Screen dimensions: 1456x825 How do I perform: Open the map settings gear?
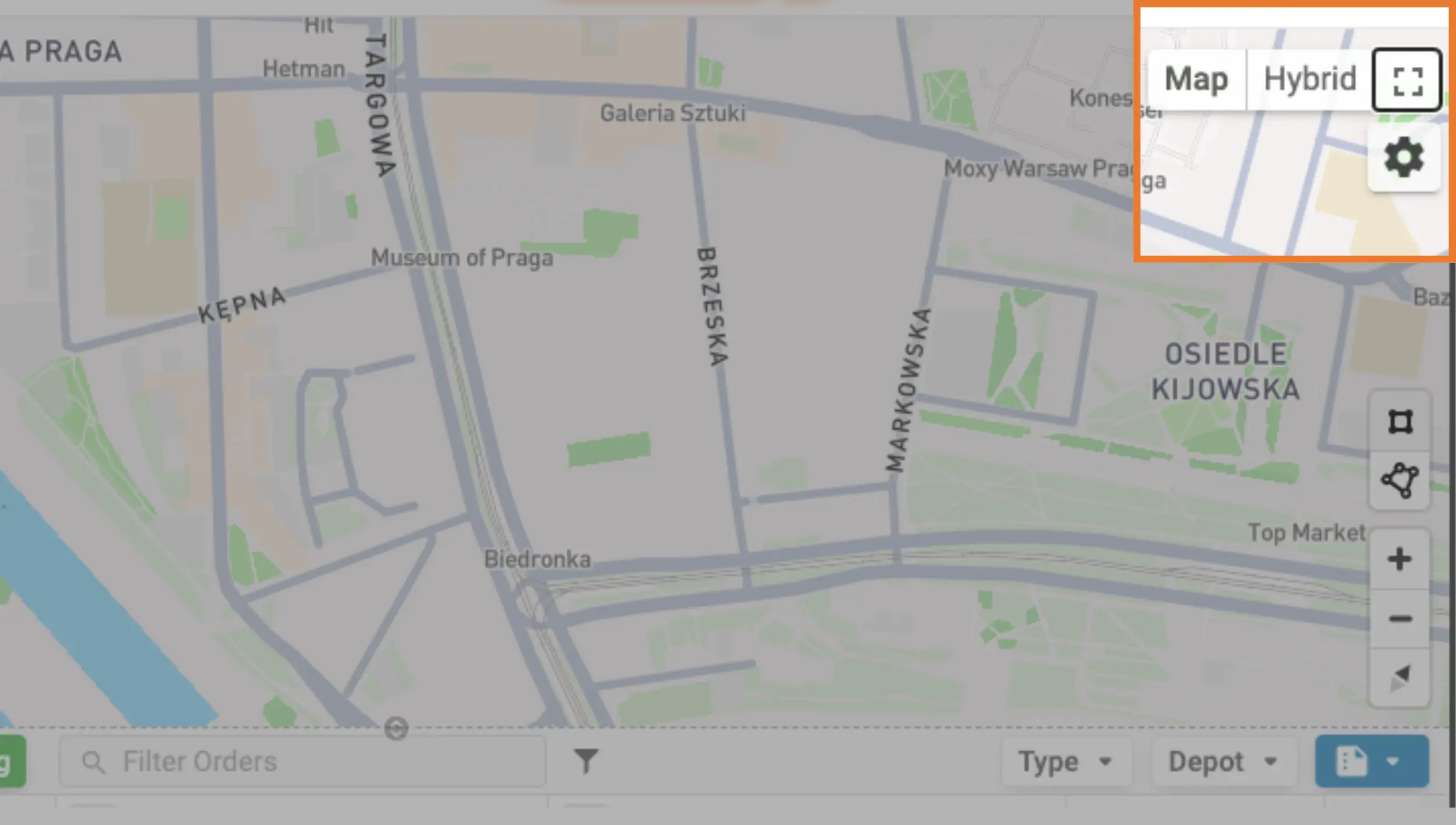coord(1404,157)
